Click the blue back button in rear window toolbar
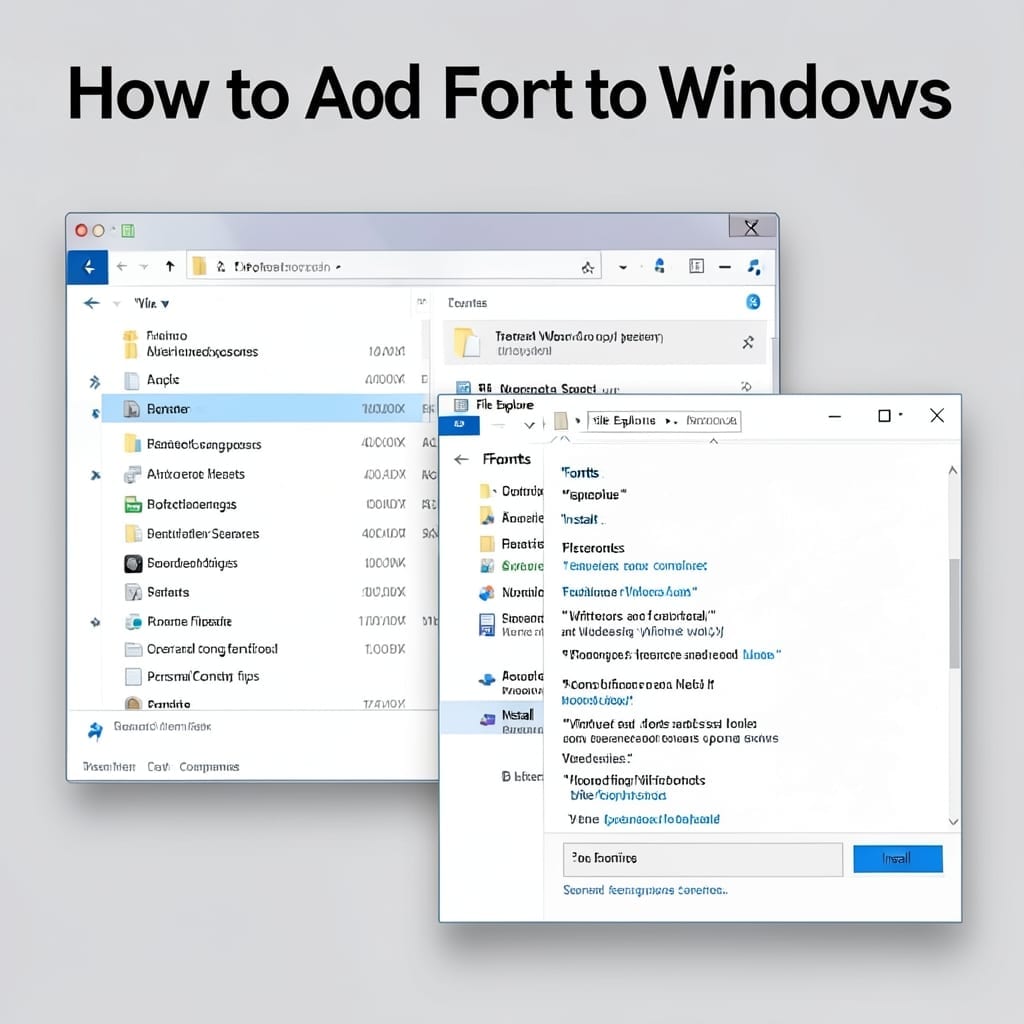Screen dimensions: 1024x1024 click(x=88, y=267)
